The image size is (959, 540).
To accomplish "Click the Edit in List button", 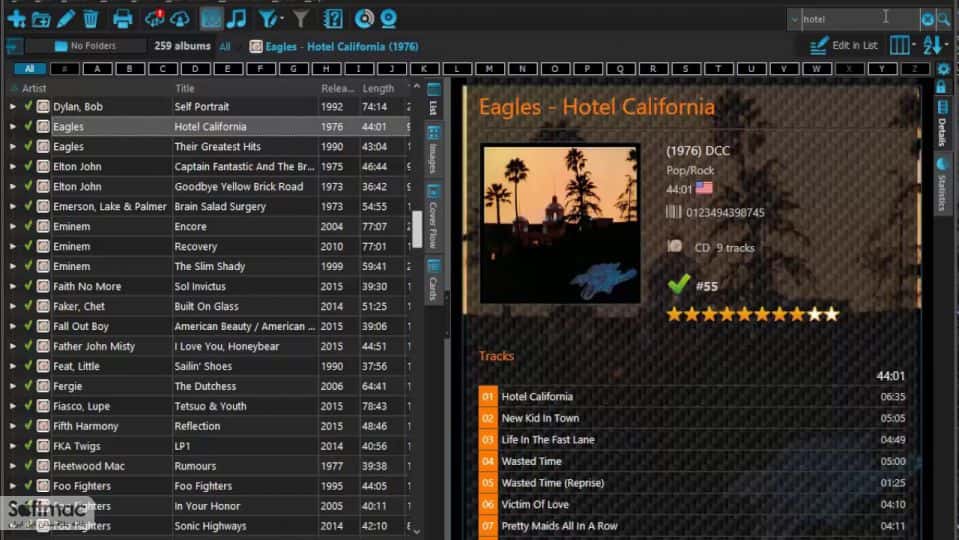I will point(843,46).
